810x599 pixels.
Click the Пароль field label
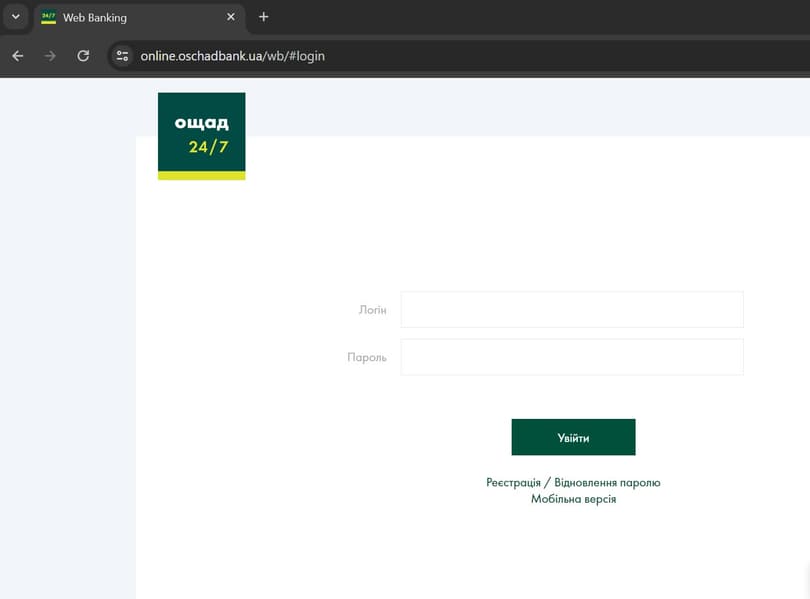pos(367,357)
